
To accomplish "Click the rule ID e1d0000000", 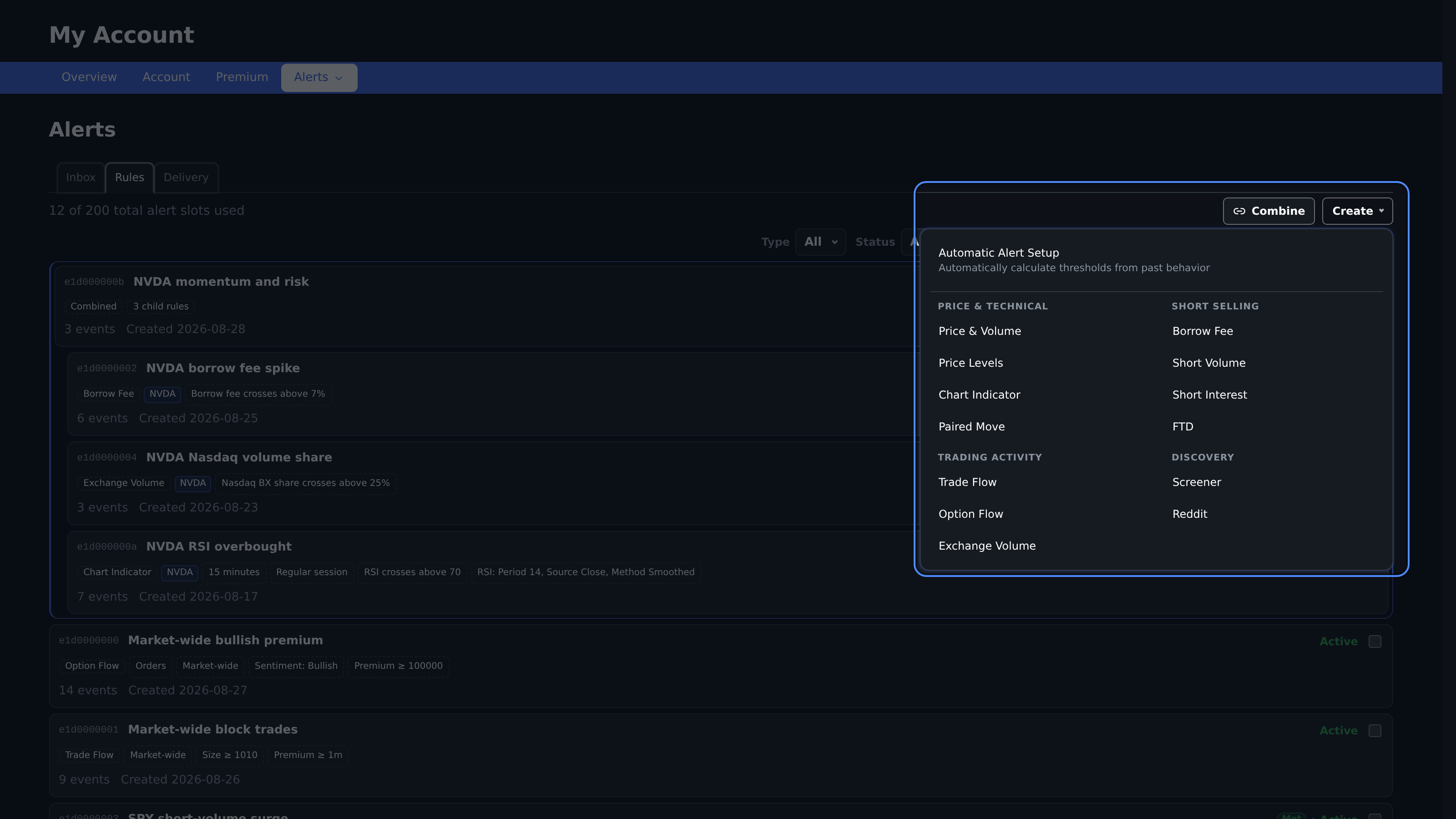I will coord(89,640).
